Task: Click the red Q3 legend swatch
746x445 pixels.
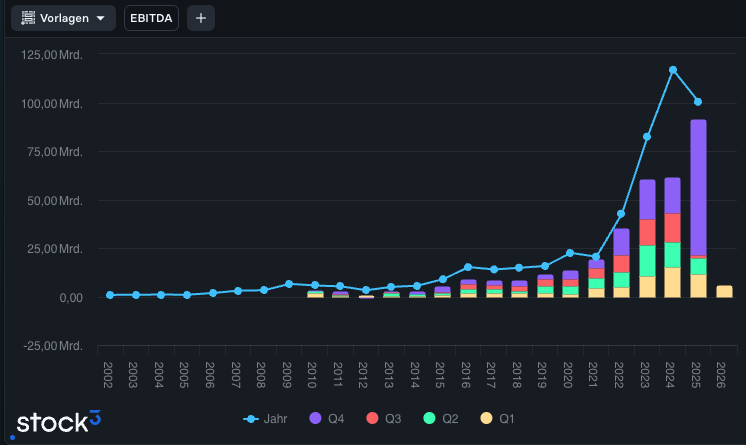Action: [x=373, y=418]
